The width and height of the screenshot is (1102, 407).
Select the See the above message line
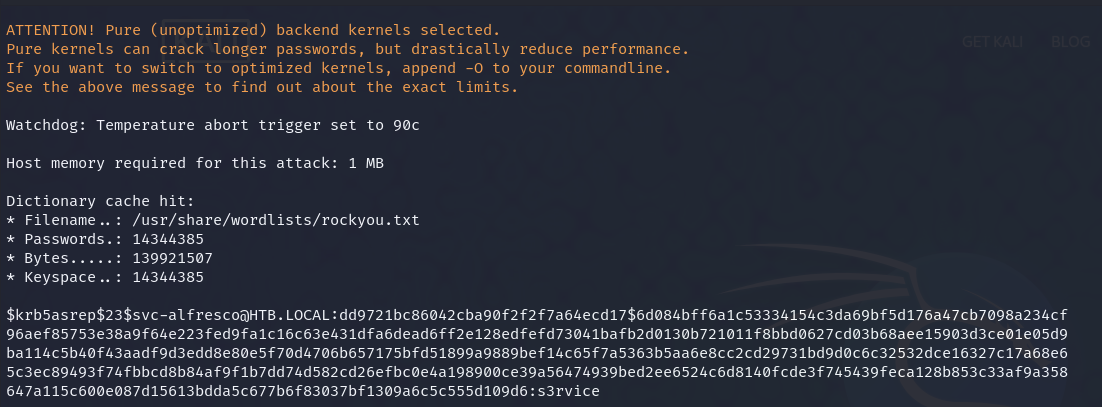(x=262, y=87)
